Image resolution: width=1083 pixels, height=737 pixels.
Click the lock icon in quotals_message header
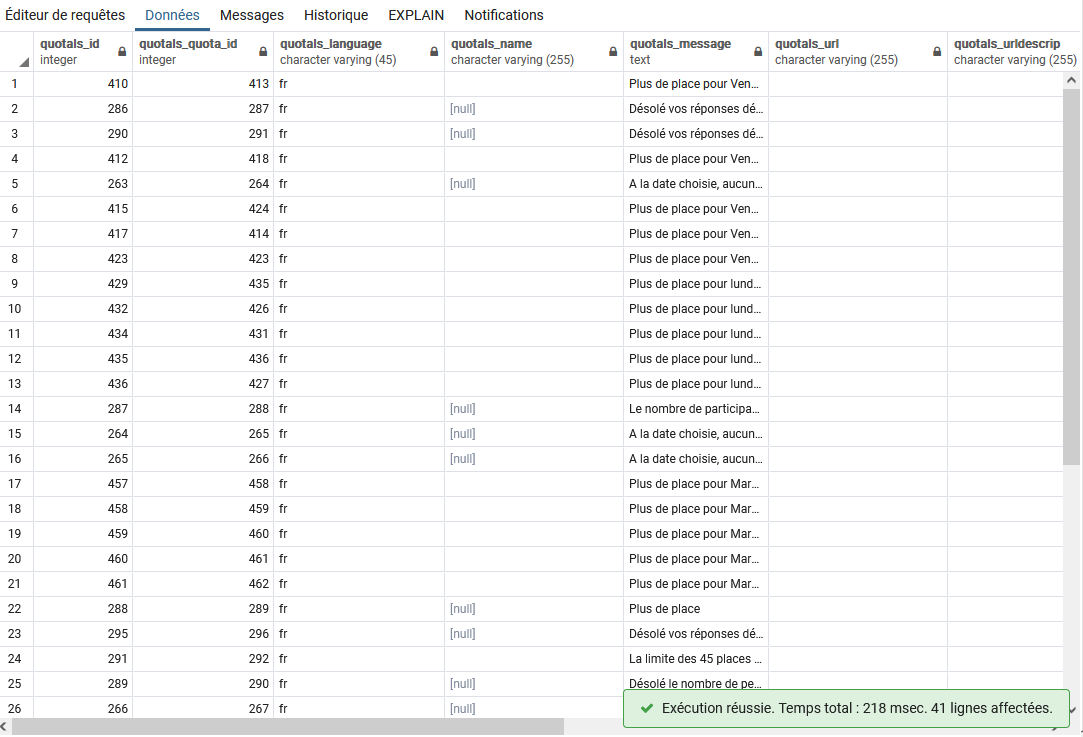[758, 52]
